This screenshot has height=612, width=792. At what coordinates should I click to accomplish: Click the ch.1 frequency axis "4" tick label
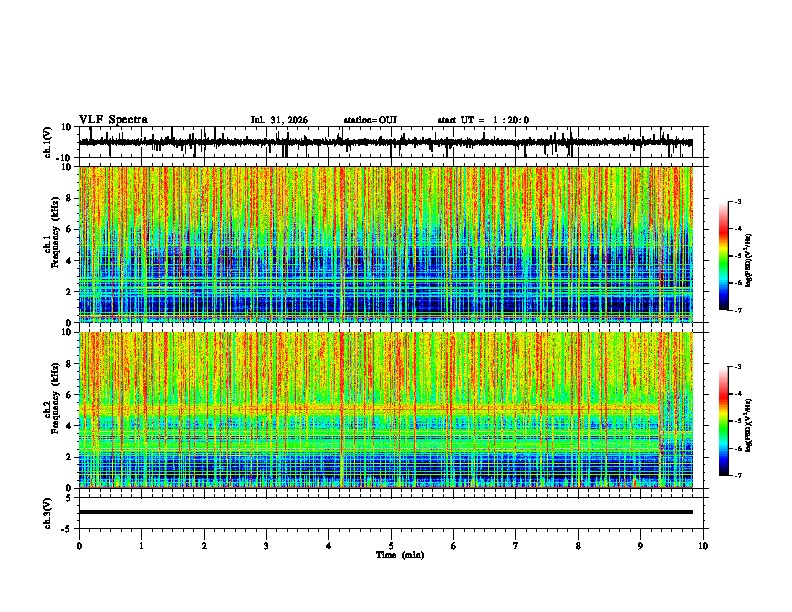(70, 261)
